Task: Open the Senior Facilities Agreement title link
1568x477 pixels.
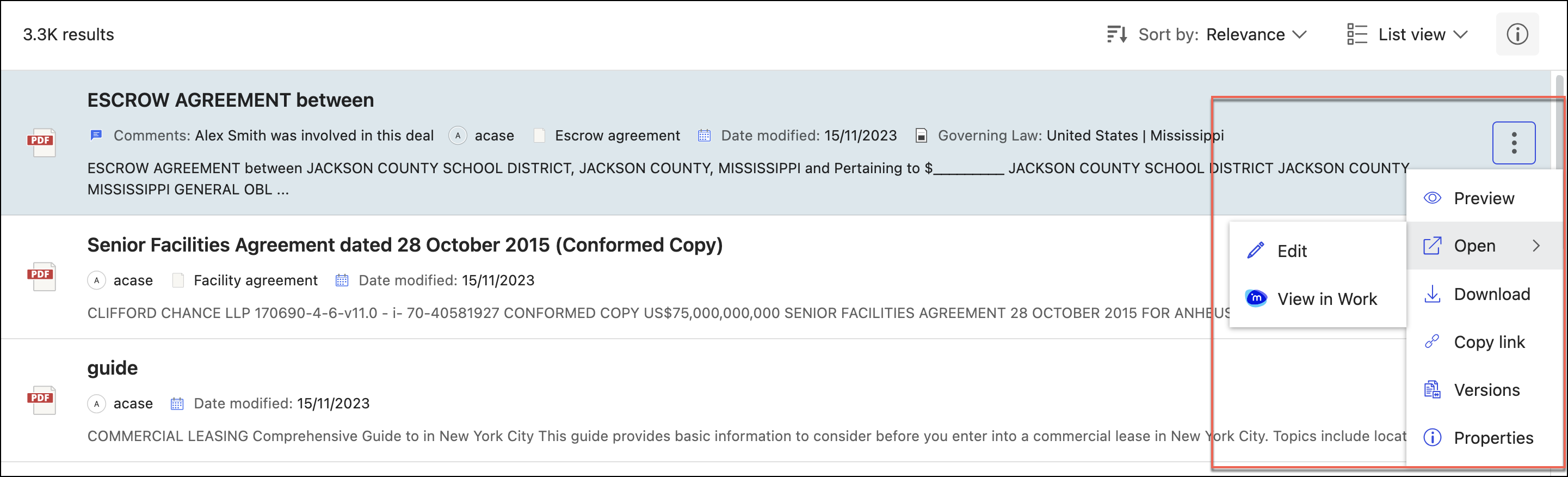Action: (405, 245)
